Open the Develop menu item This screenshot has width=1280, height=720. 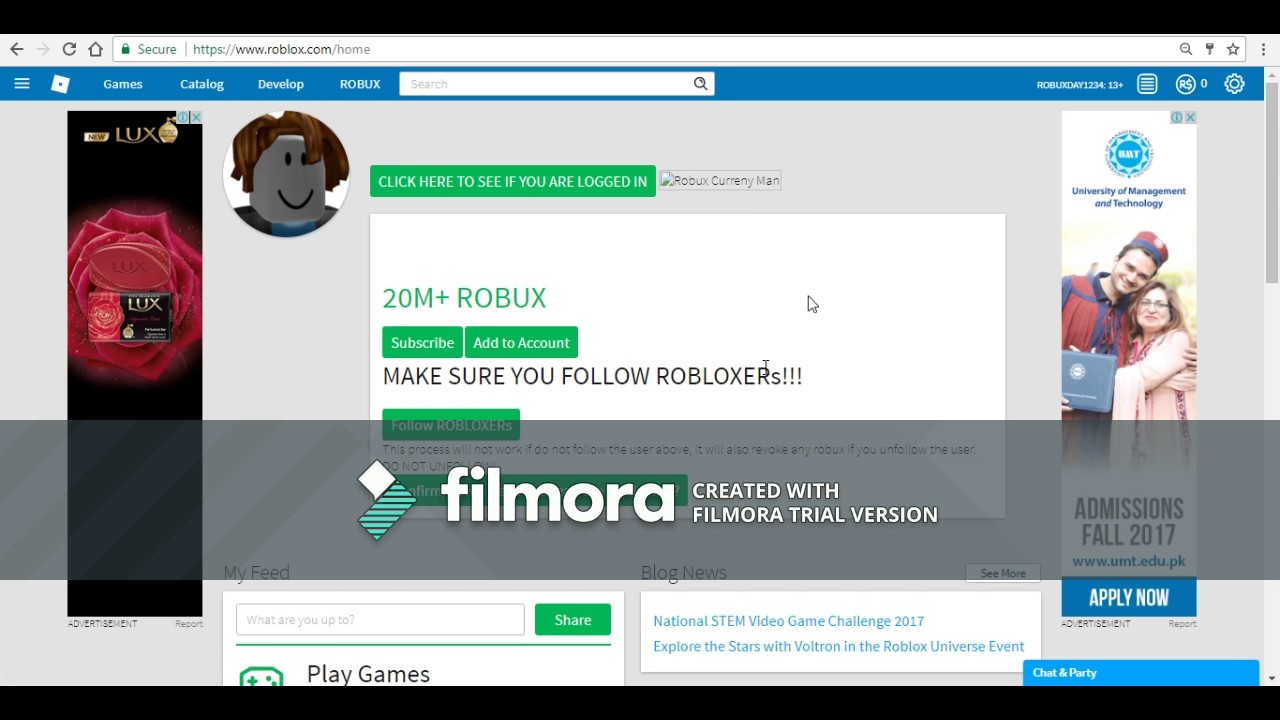click(281, 84)
